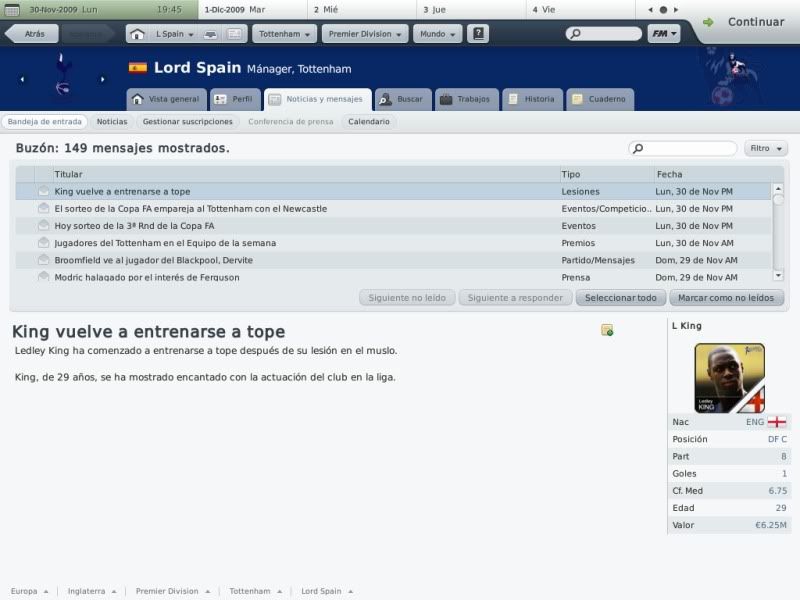
Task: Open 'Broomfield ve al jugador del Blackpool, Dervite'
Action: [x=393, y=260]
